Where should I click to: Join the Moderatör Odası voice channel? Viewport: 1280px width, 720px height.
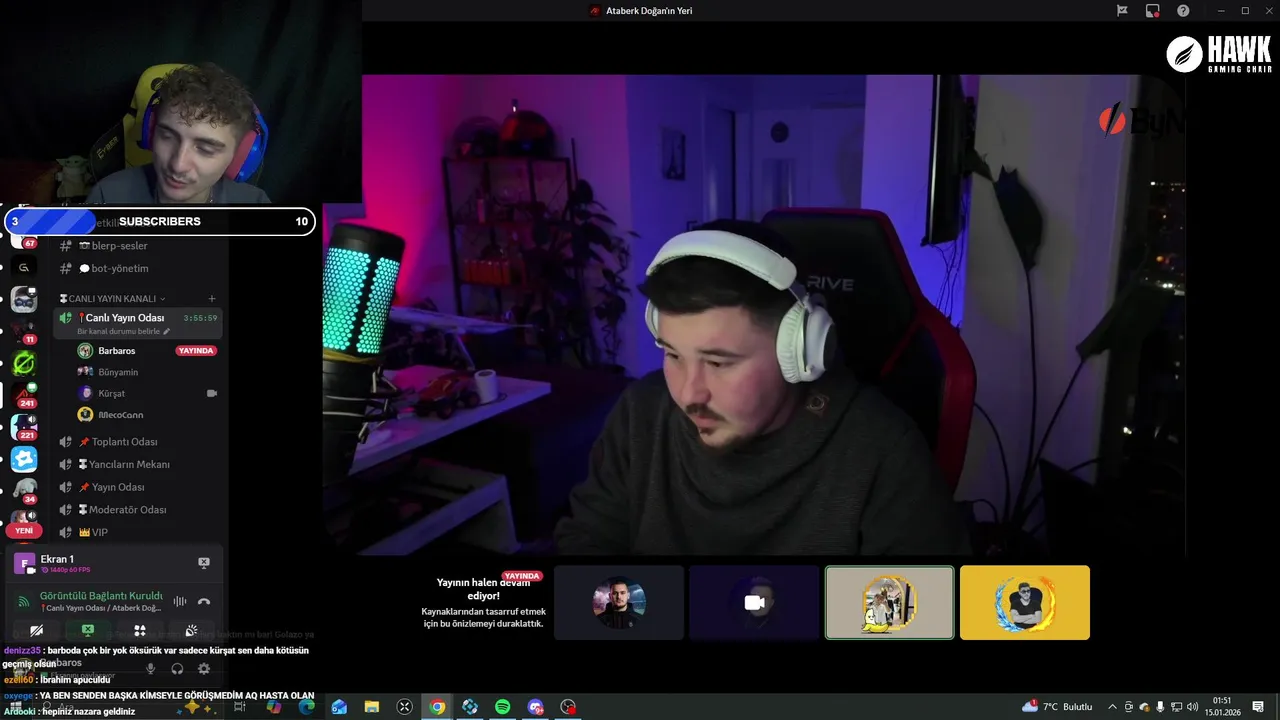point(138,510)
